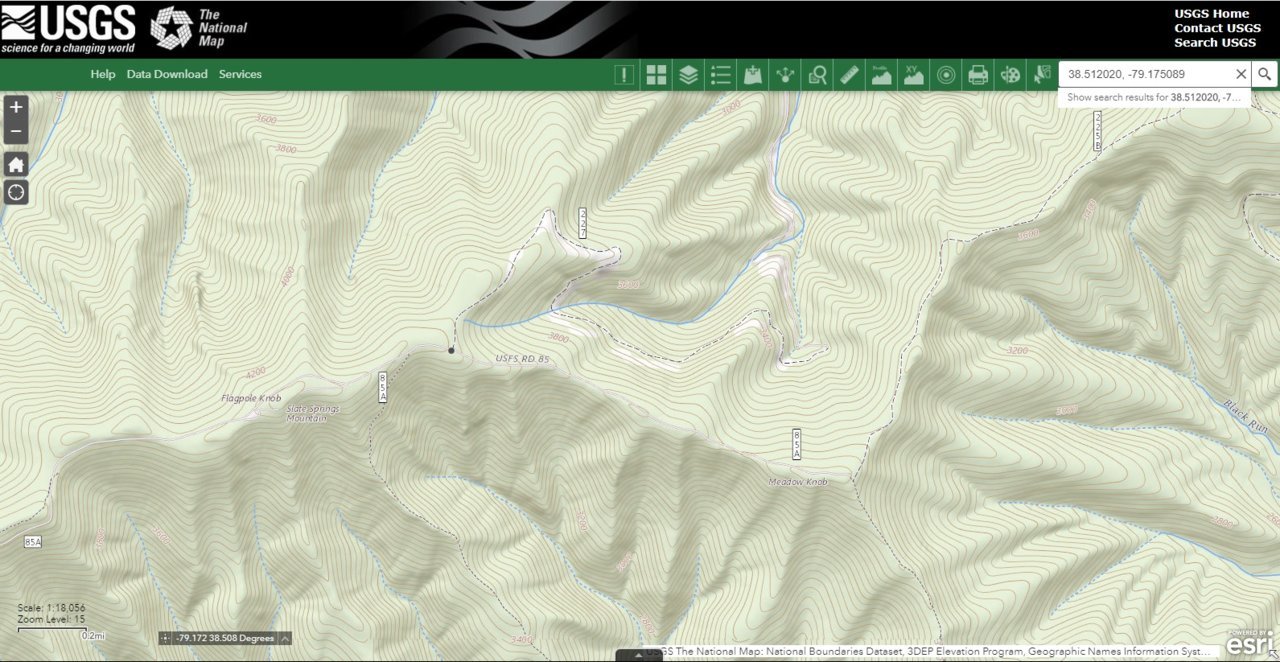Open the Elevation Profile tool
The height and width of the screenshot is (662, 1280).
pyautogui.click(x=881, y=74)
